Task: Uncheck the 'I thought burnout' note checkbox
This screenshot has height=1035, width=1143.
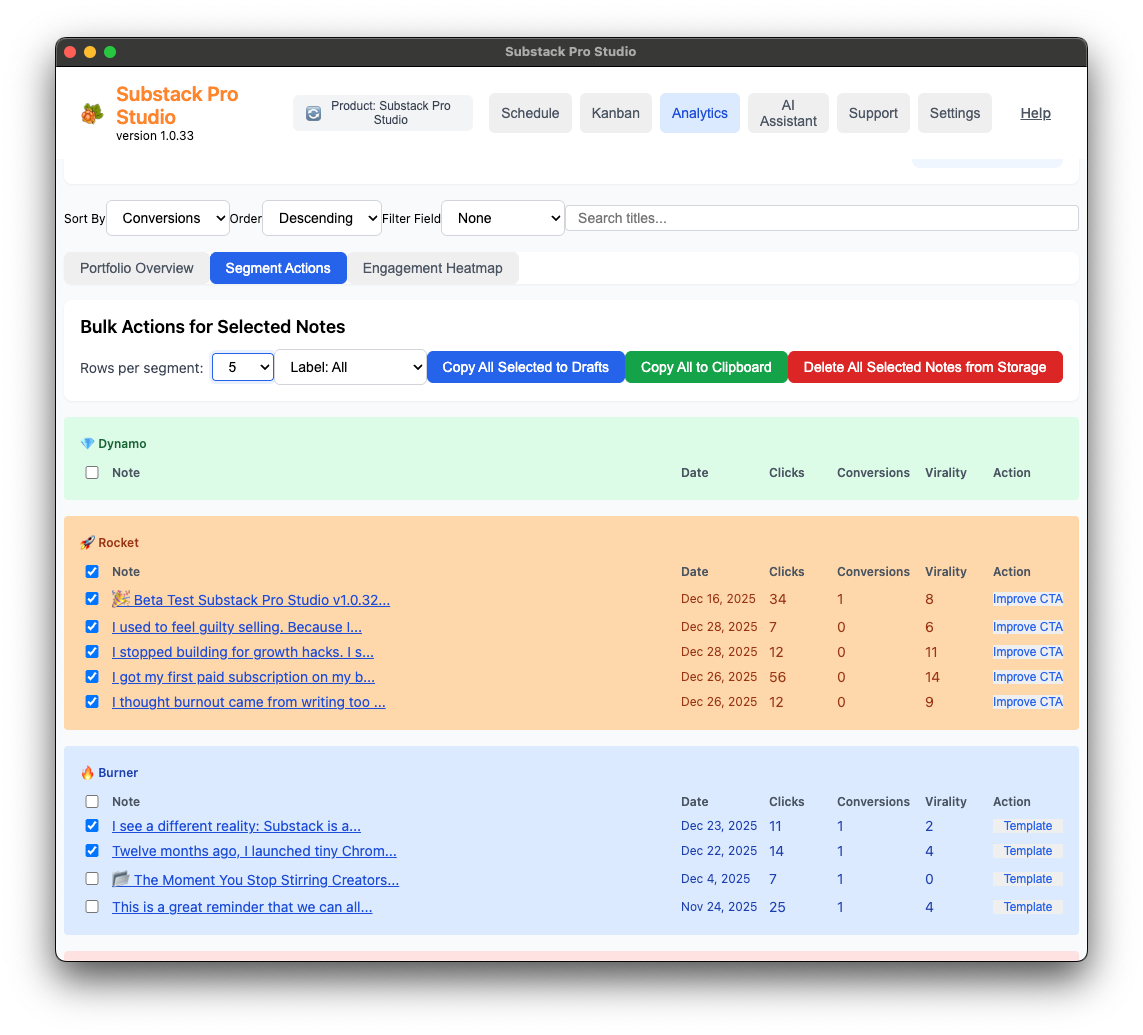Action: 92,701
